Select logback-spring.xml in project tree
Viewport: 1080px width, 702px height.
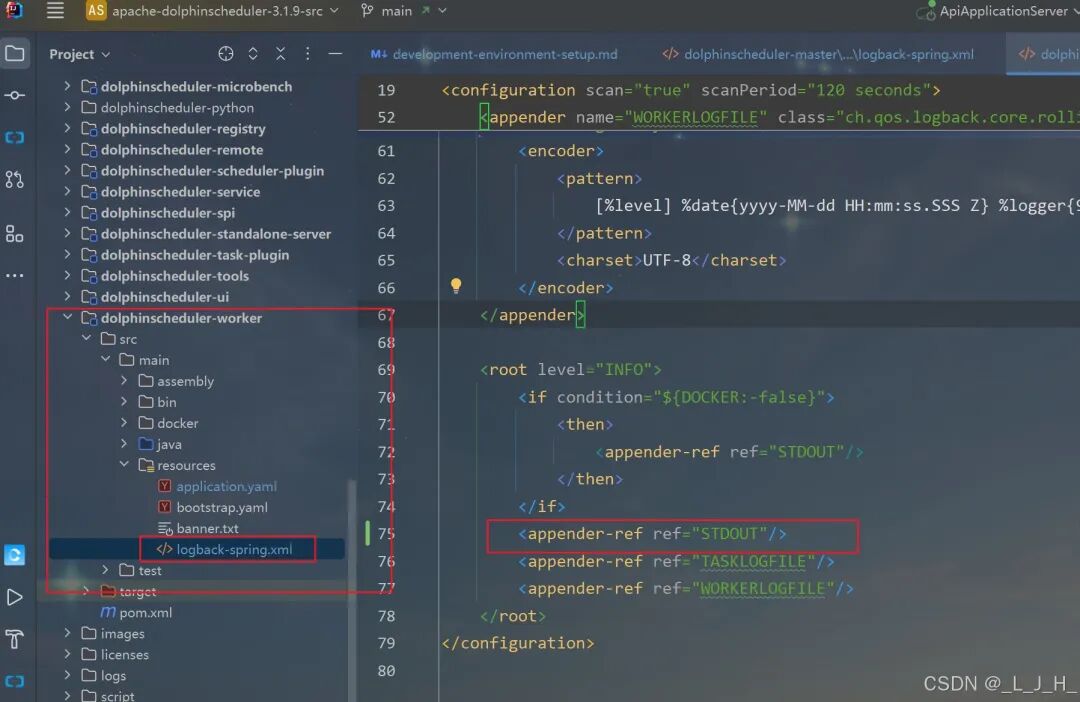point(234,550)
